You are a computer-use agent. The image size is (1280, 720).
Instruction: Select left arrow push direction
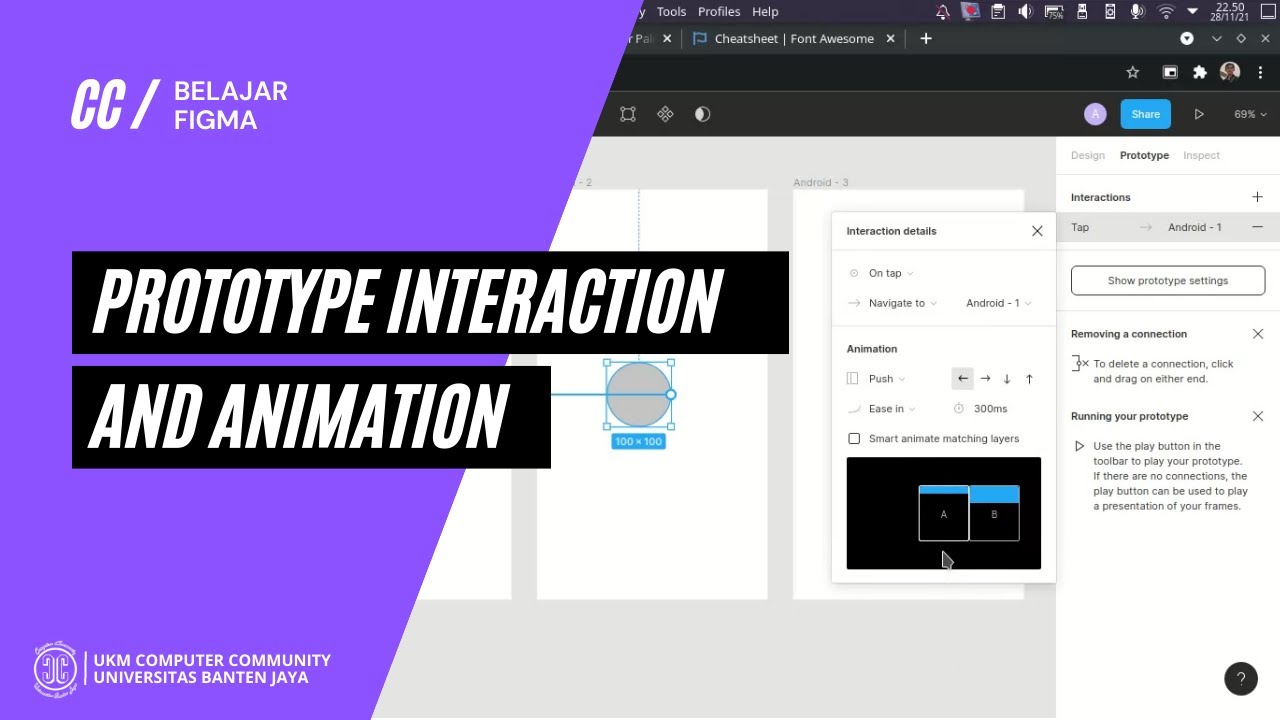coord(962,379)
